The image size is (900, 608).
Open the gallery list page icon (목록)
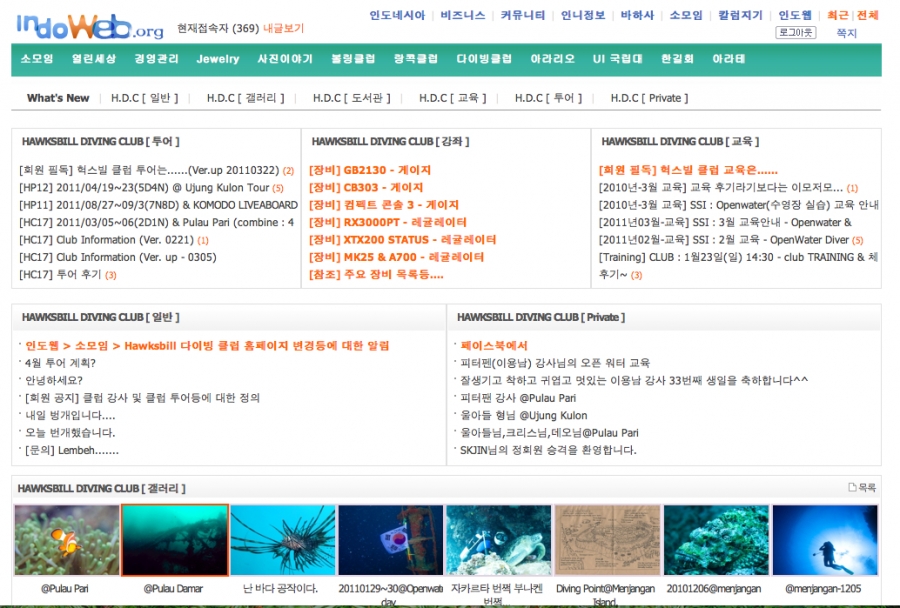861,488
